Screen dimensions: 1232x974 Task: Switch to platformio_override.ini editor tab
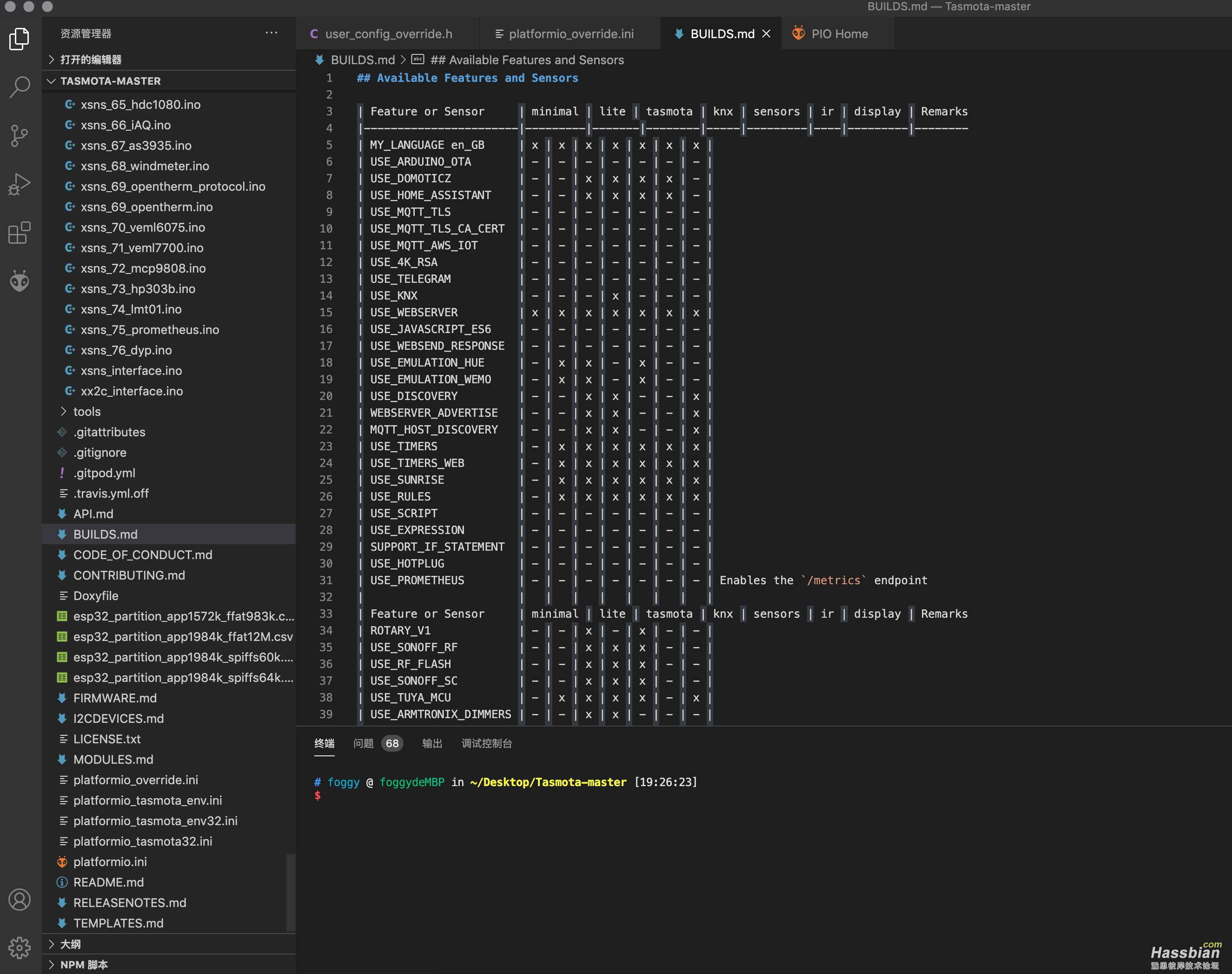[570, 33]
